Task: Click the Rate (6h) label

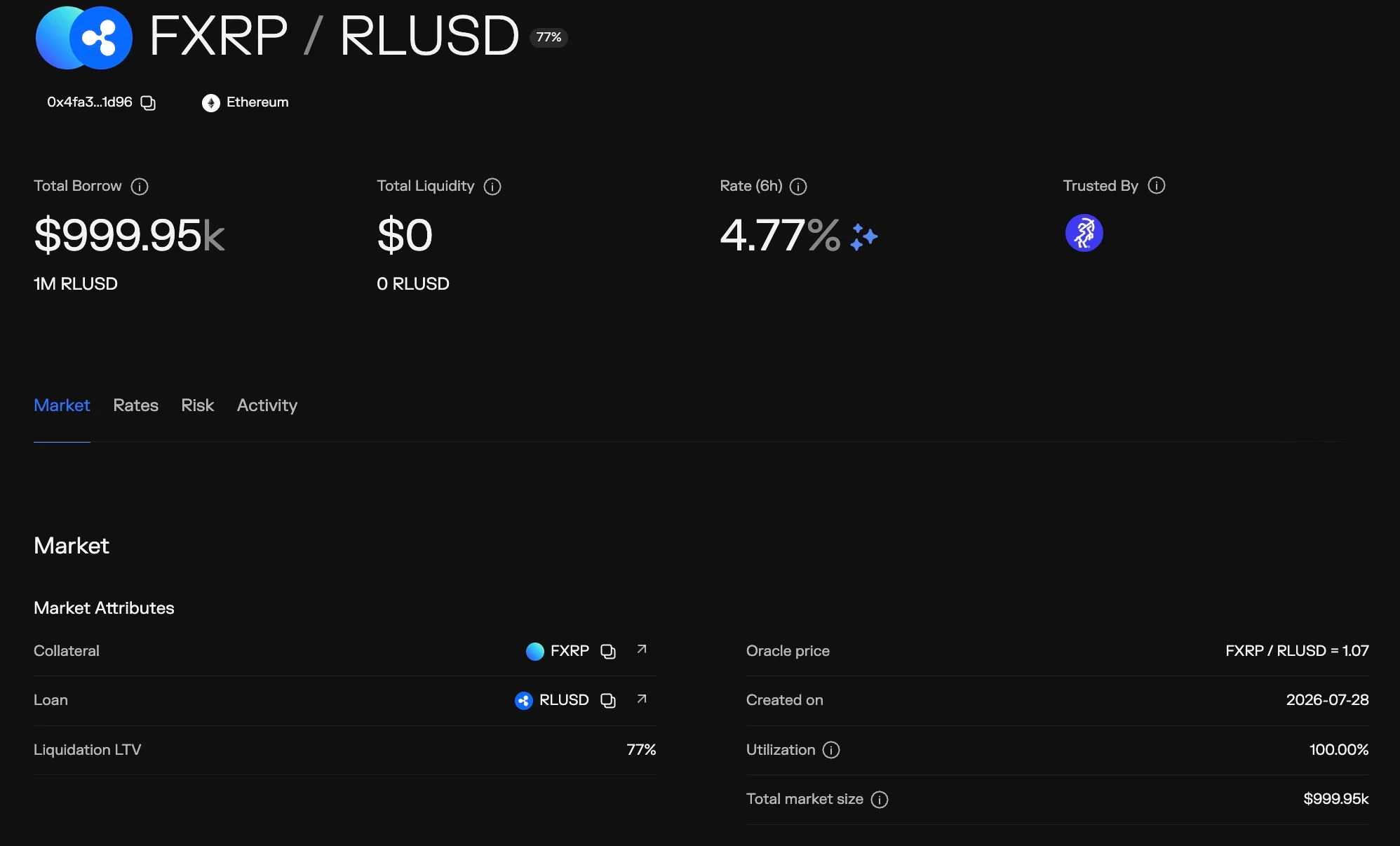Action: tap(751, 186)
